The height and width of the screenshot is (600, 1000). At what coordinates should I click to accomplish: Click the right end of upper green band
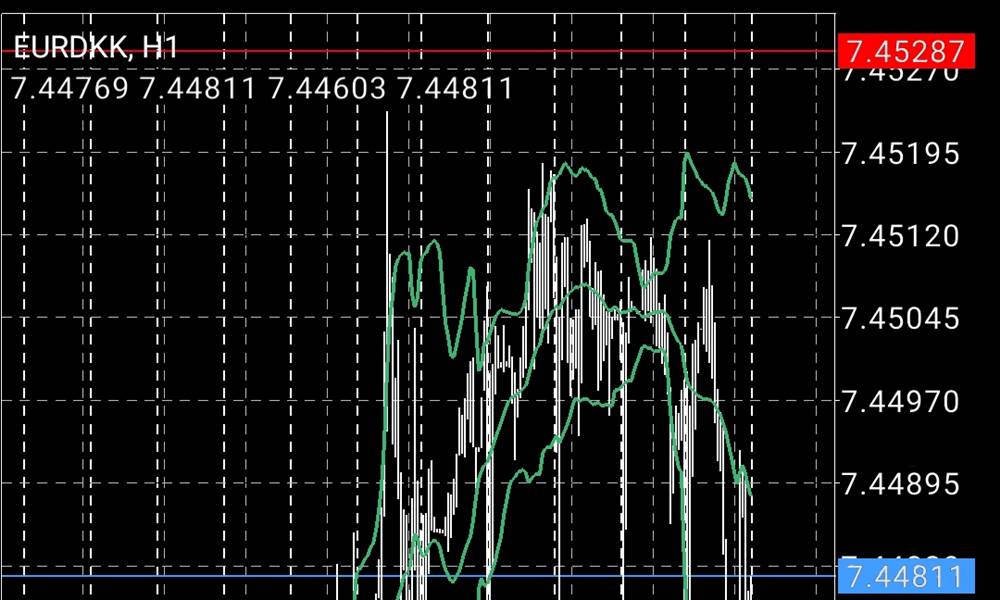(x=751, y=197)
